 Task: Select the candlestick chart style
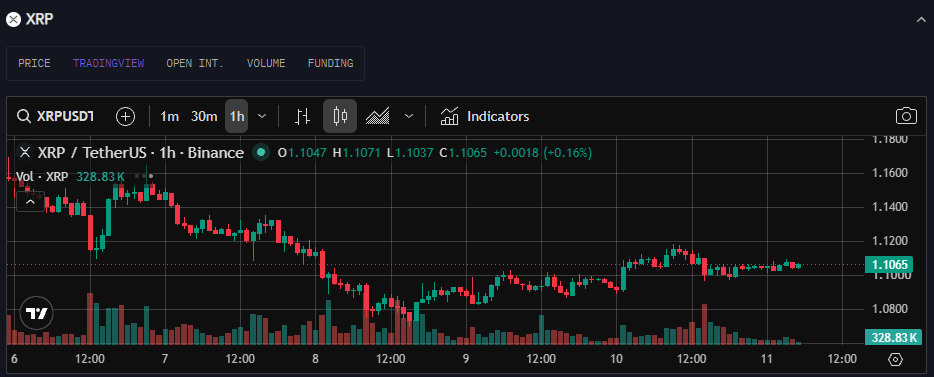click(340, 116)
